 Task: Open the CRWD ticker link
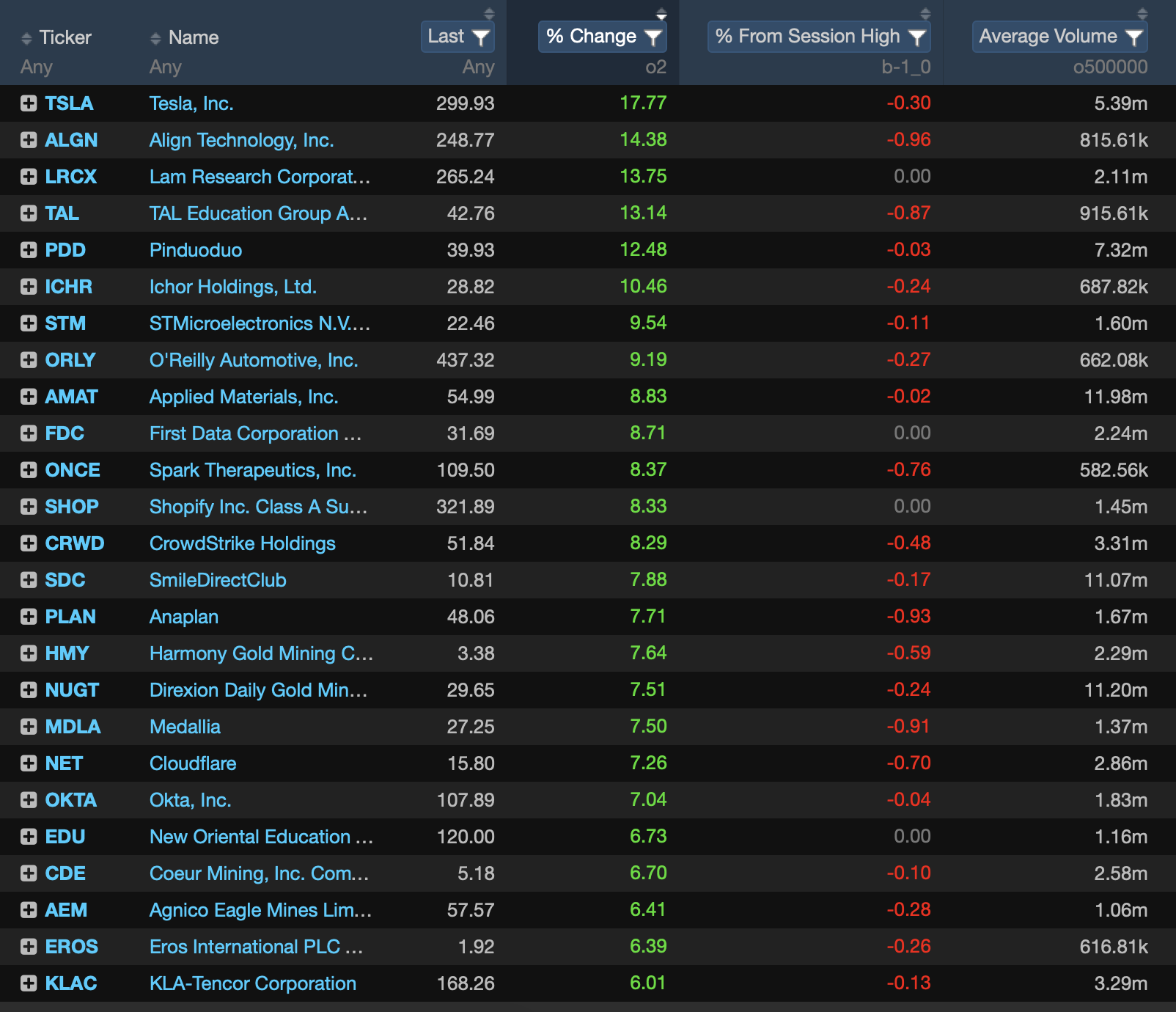[75, 543]
